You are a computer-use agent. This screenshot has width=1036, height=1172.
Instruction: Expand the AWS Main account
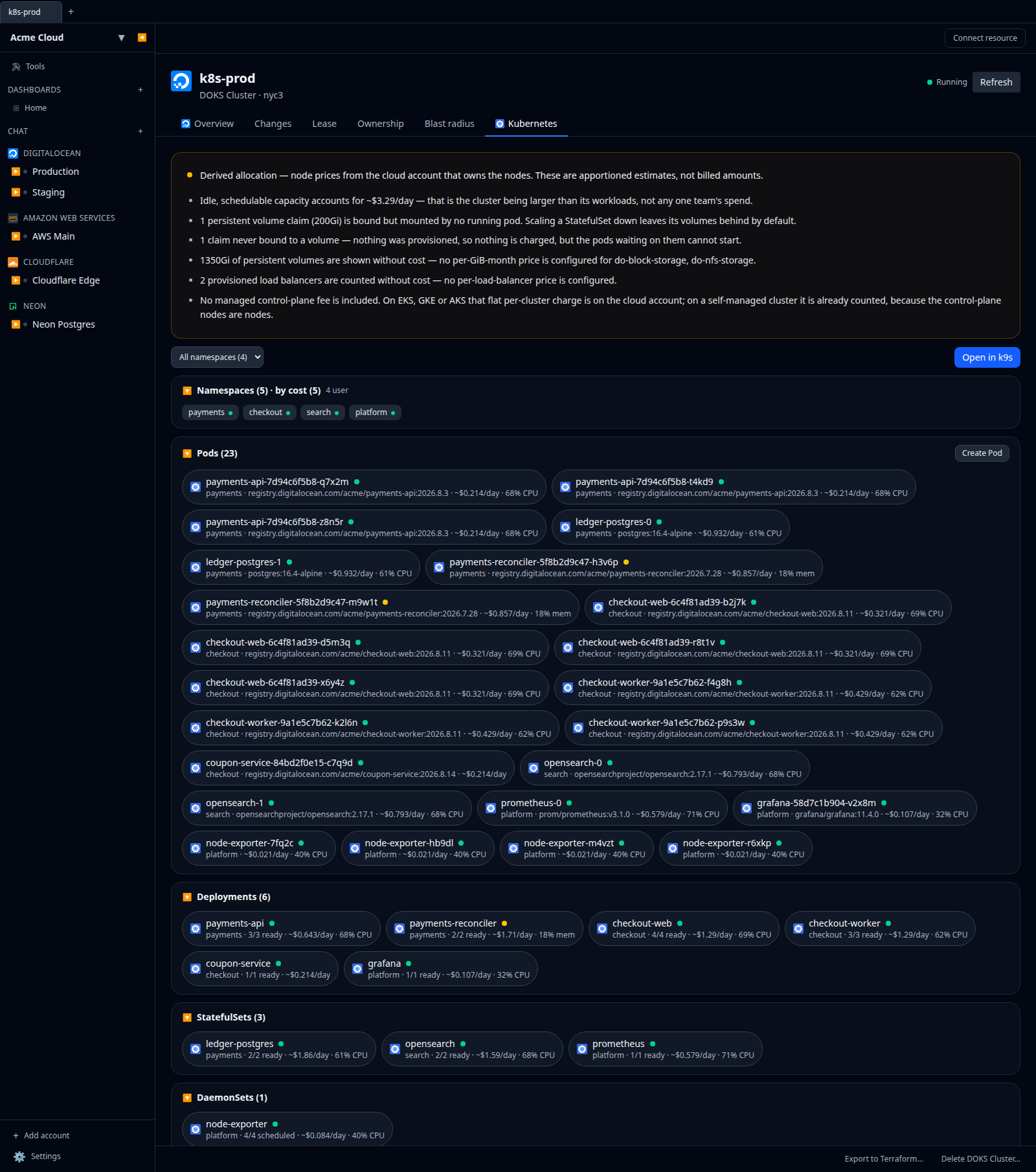coord(16,236)
